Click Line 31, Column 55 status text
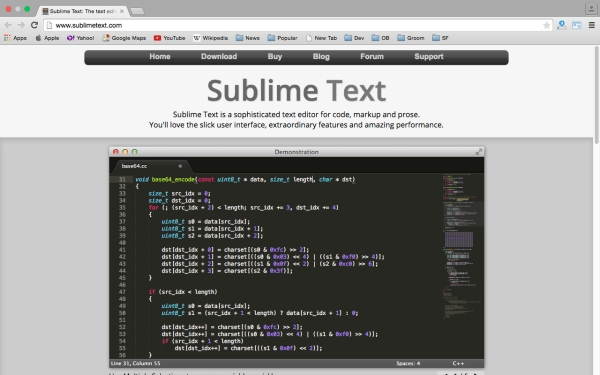The height and width of the screenshot is (375, 600). (135, 364)
